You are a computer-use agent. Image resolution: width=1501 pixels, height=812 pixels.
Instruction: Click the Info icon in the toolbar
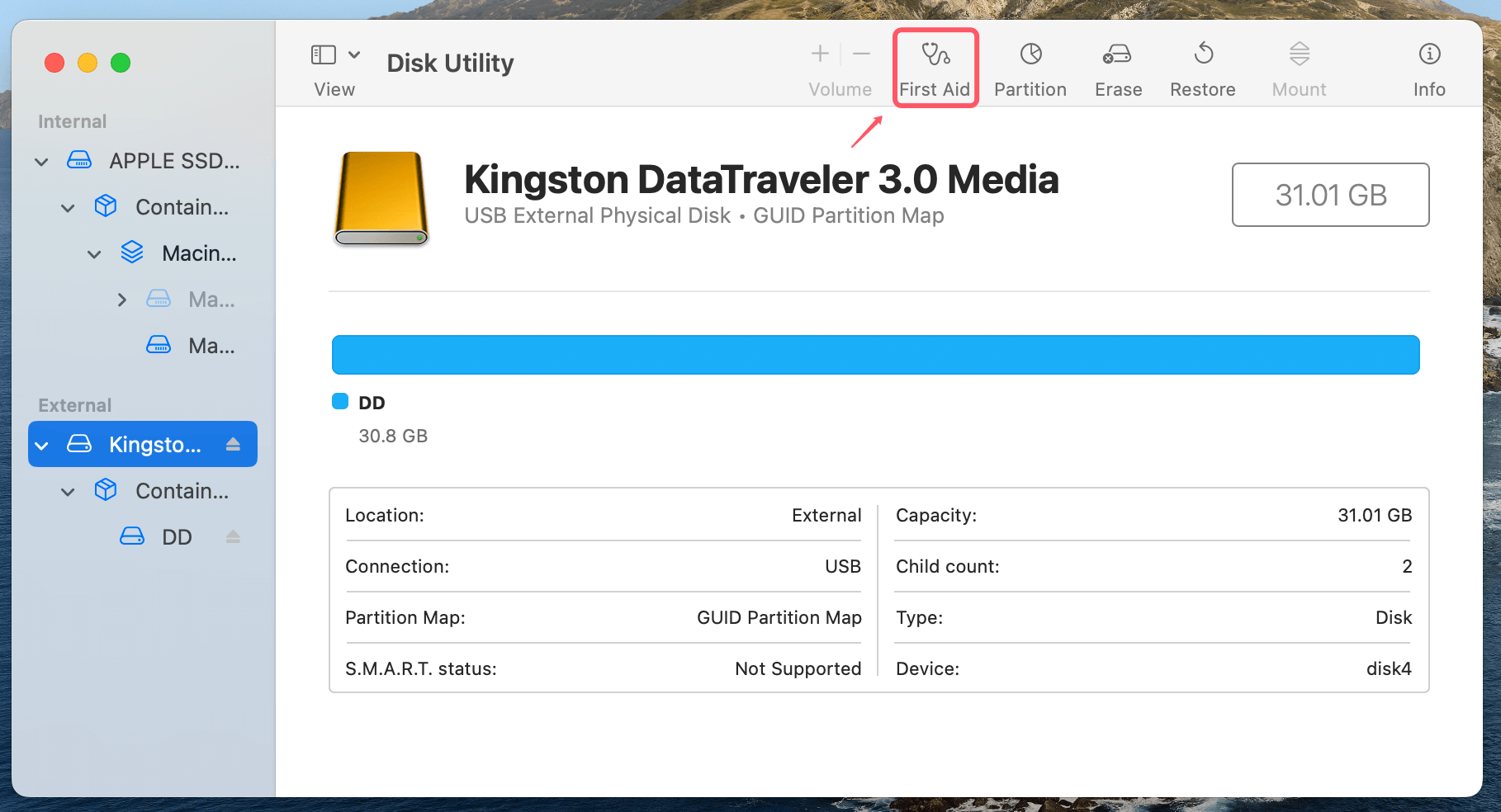coord(1428,68)
